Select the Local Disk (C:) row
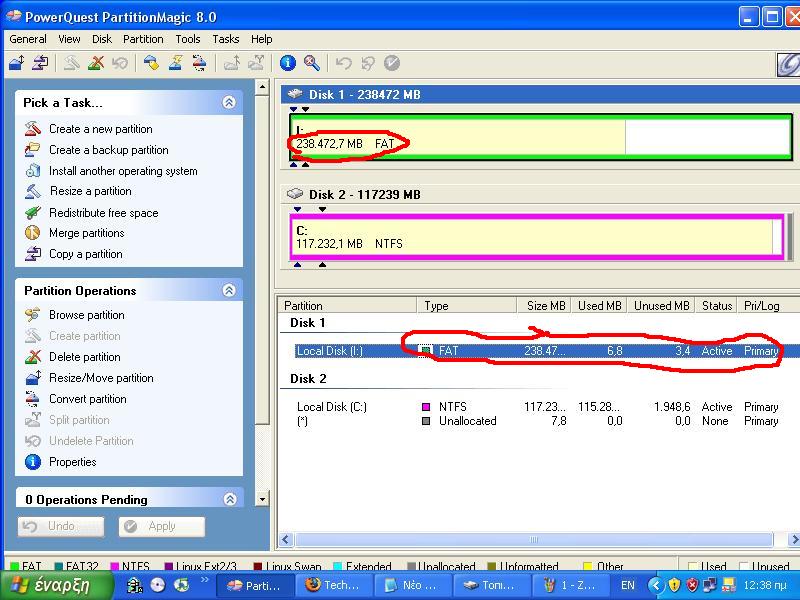800x600 pixels. pos(538,407)
